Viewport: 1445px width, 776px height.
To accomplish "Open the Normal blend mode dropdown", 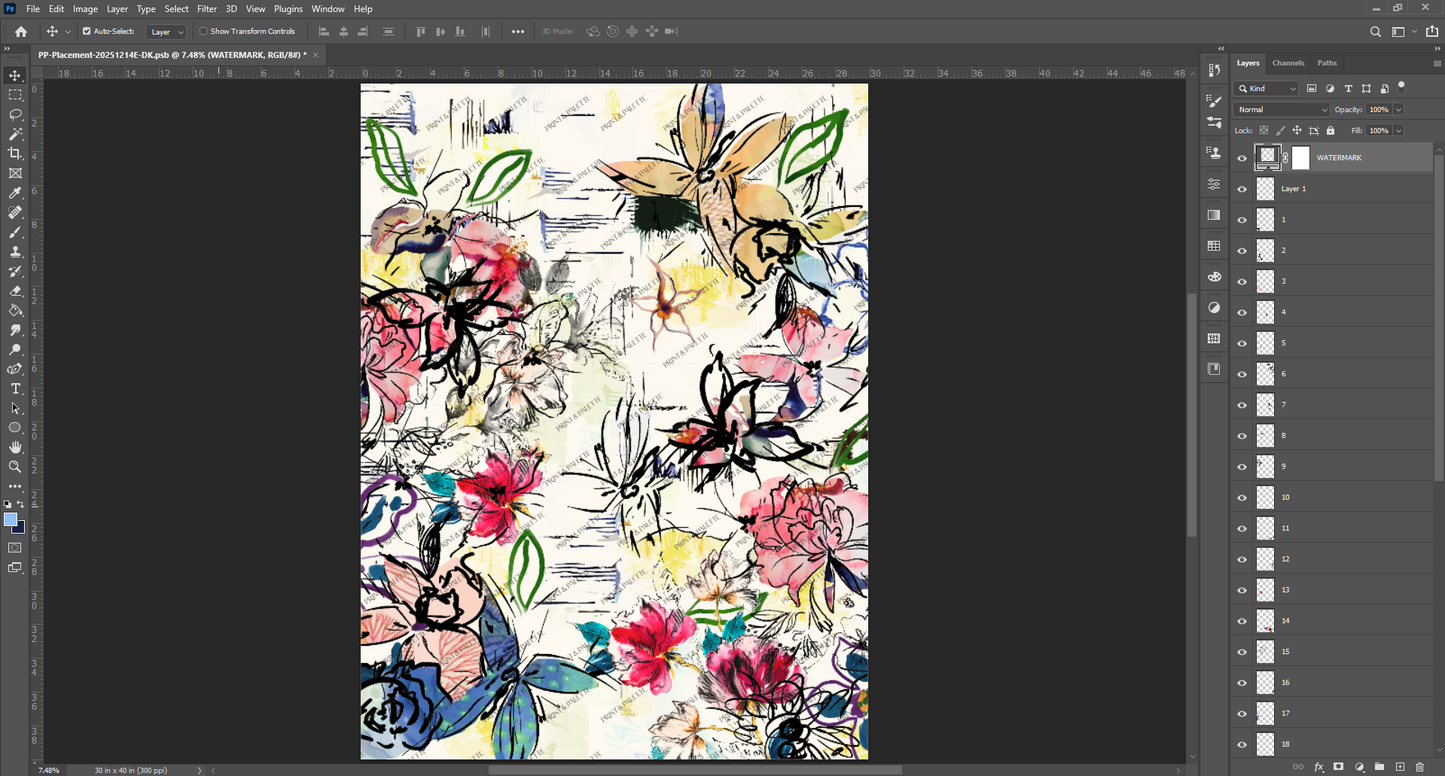I will coord(1282,109).
